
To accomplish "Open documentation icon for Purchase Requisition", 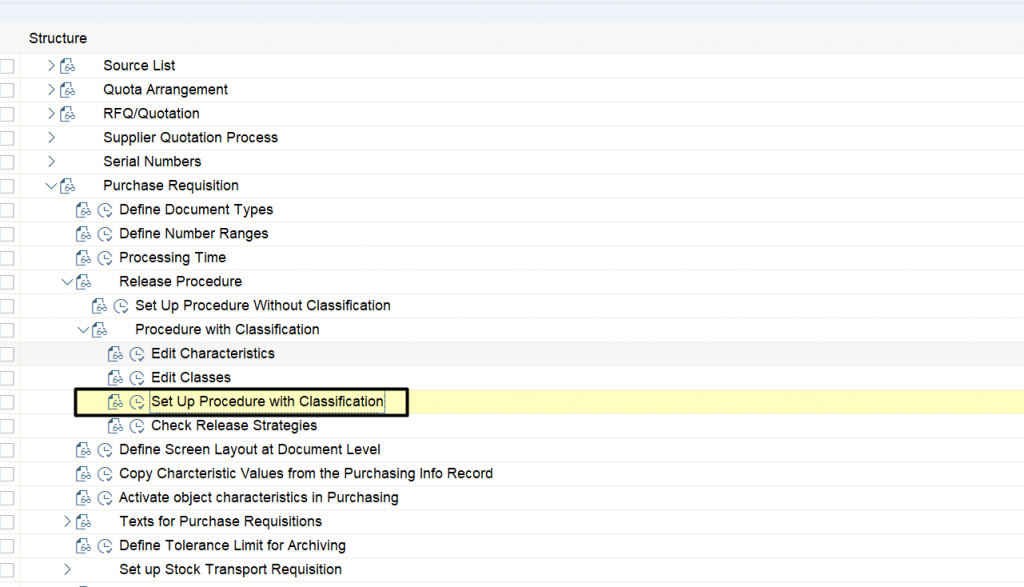I will [68, 186].
